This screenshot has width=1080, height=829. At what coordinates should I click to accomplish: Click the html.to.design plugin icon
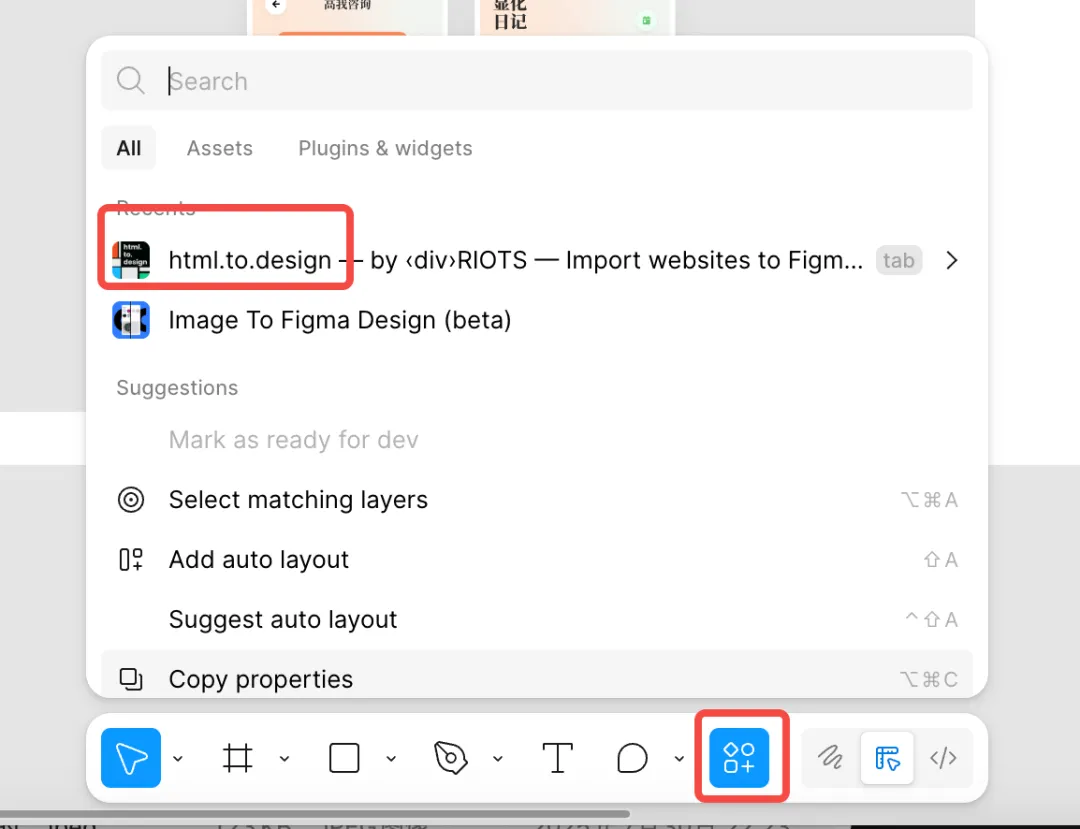131,260
